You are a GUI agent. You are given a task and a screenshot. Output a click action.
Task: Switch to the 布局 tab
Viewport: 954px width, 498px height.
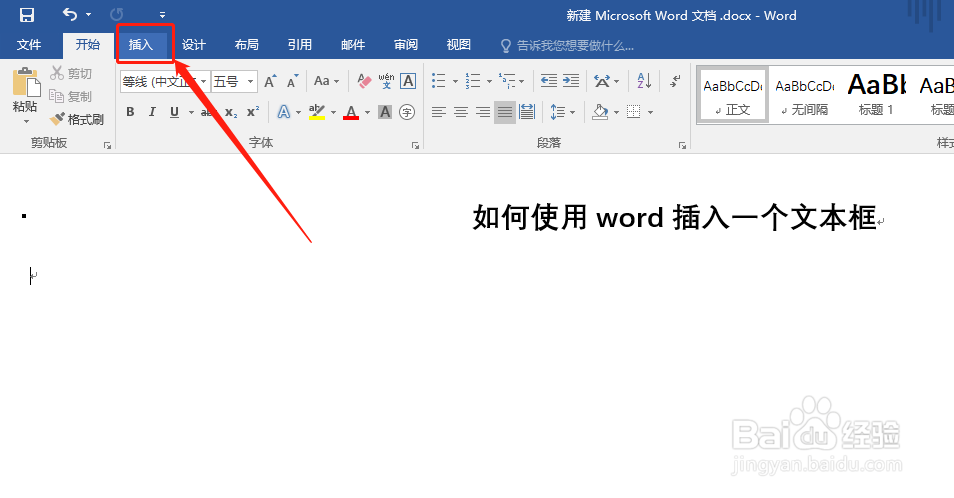coord(246,45)
